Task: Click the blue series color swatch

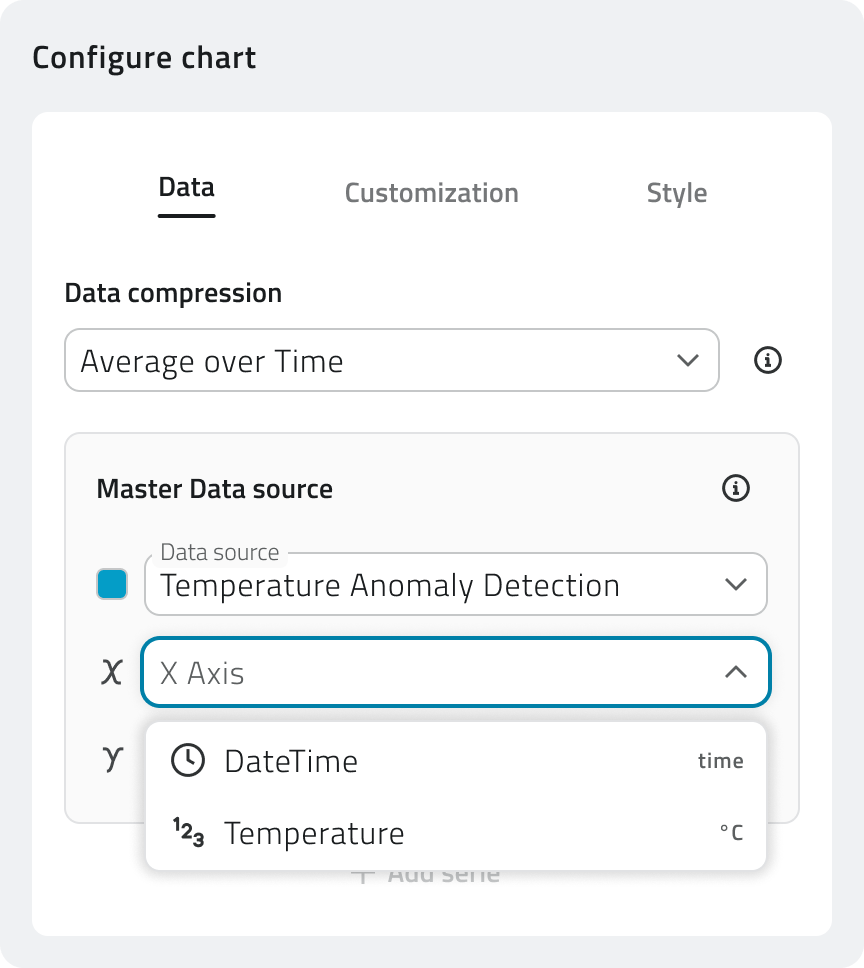Action: tap(112, 584)
